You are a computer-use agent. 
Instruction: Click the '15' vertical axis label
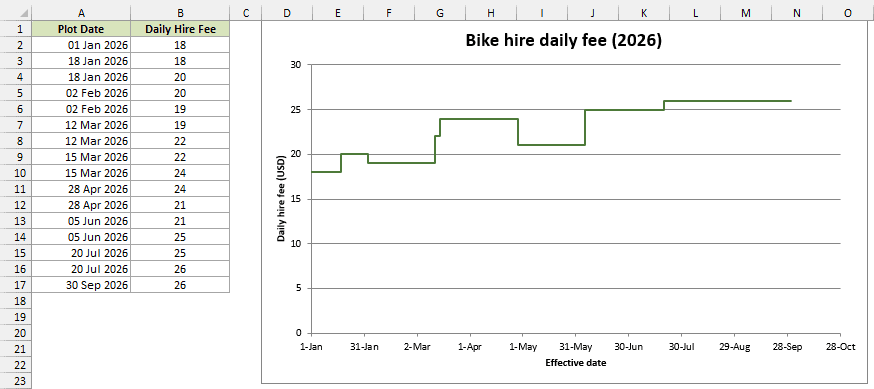click(x=296, y=199)
